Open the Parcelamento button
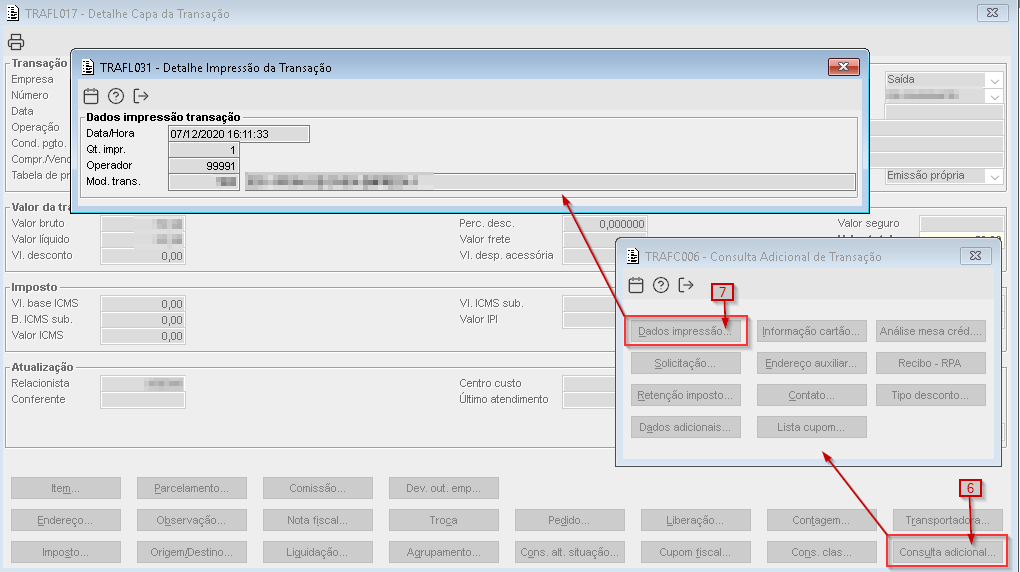Screen dimensions: 1020x572 192,488
